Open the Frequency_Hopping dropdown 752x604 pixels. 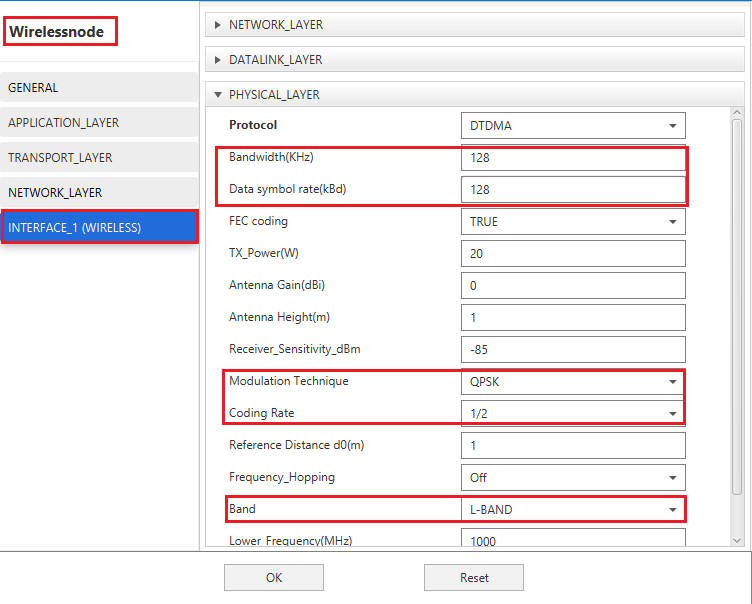pos(572,477)
